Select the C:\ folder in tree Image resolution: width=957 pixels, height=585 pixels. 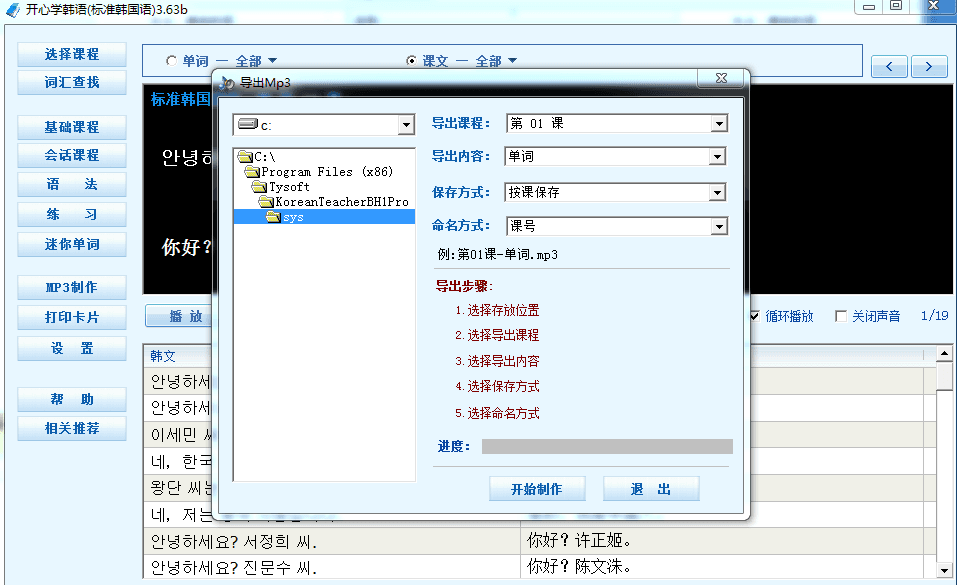point(257,157)
